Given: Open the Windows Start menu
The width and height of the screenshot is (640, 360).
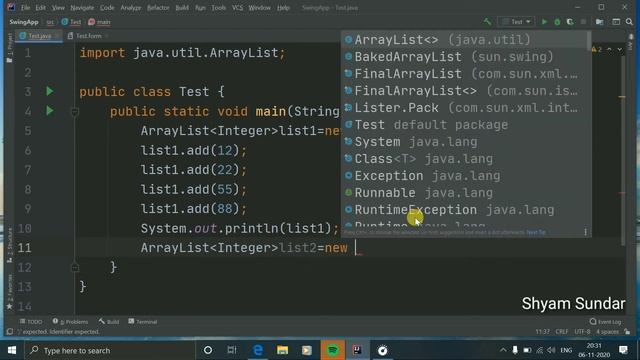Looking at the screenshot, I should [12, 350].
